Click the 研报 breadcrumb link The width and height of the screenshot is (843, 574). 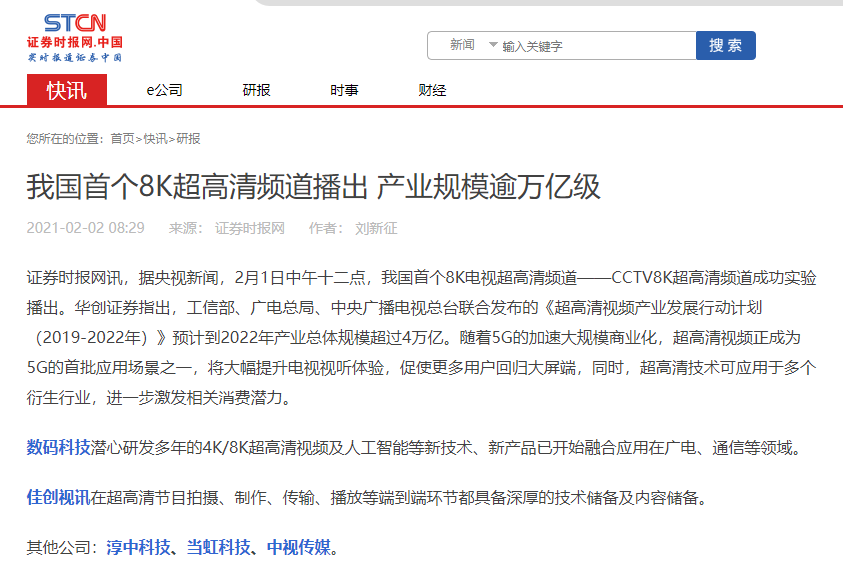click(x=188, y=139)
